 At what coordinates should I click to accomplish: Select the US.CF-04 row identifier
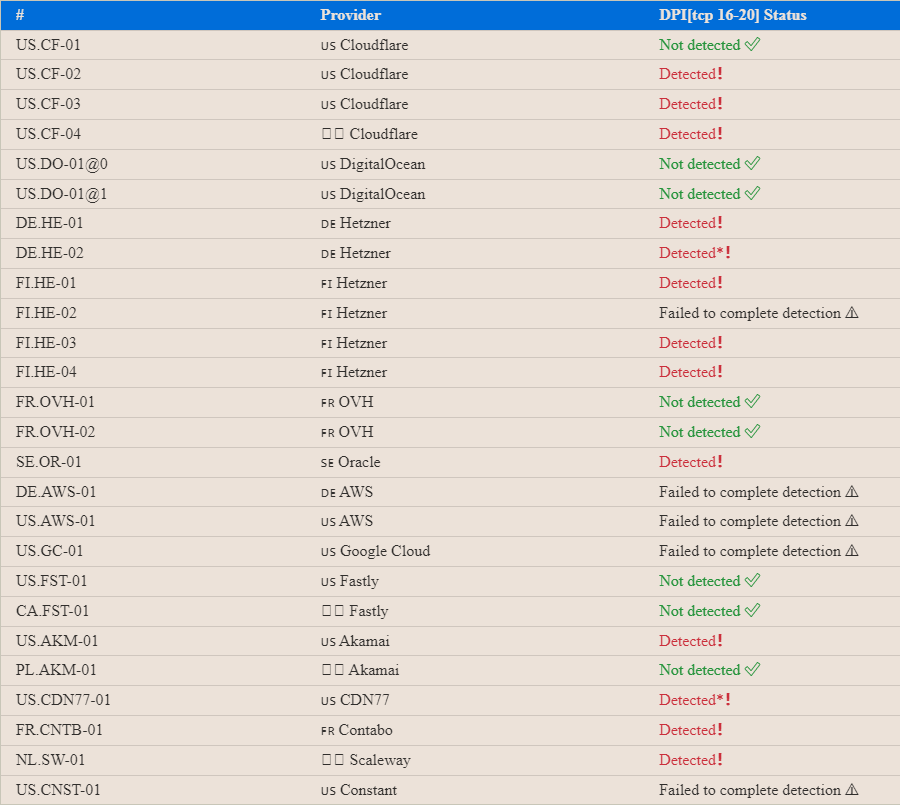(48, 134)
